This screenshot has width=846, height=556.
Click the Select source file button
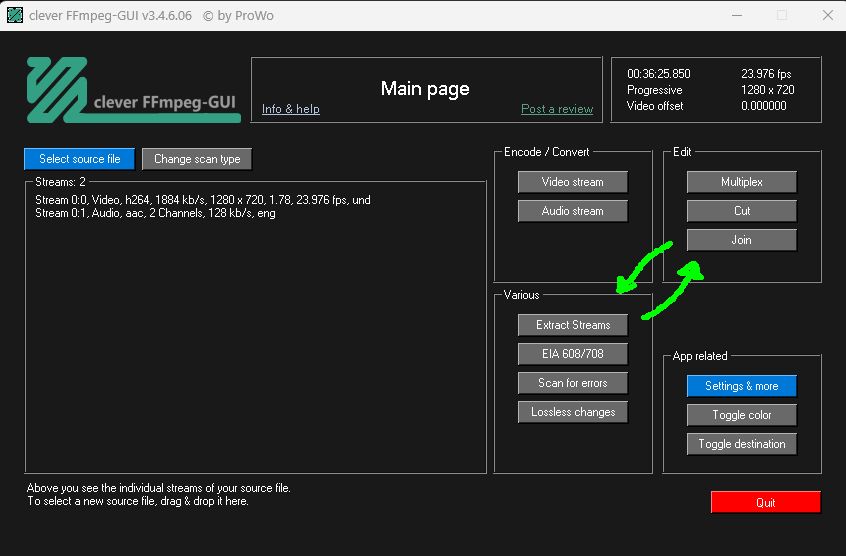click(x=79, y=159)
